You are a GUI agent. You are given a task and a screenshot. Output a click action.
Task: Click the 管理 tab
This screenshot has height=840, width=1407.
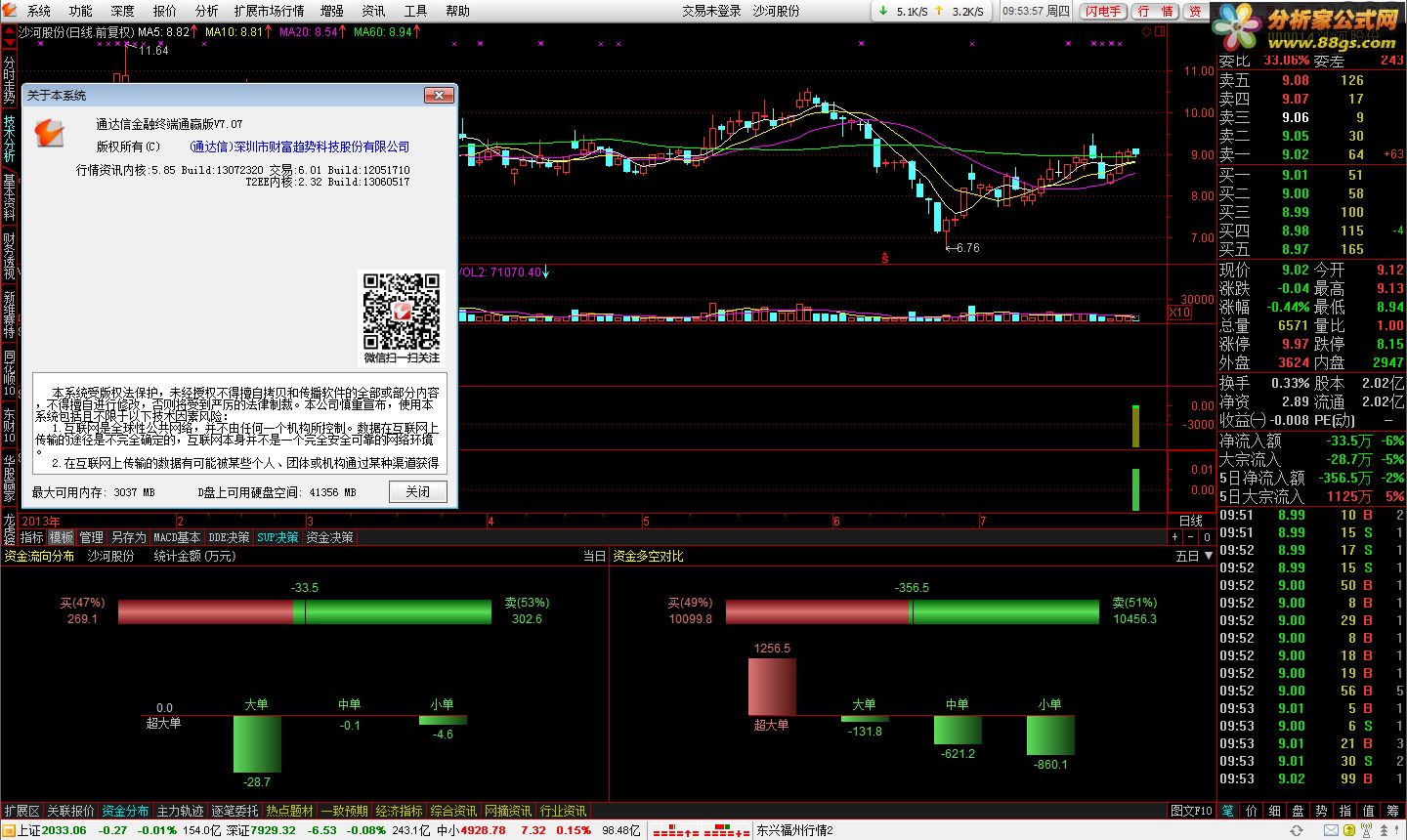tap(91, 537)
